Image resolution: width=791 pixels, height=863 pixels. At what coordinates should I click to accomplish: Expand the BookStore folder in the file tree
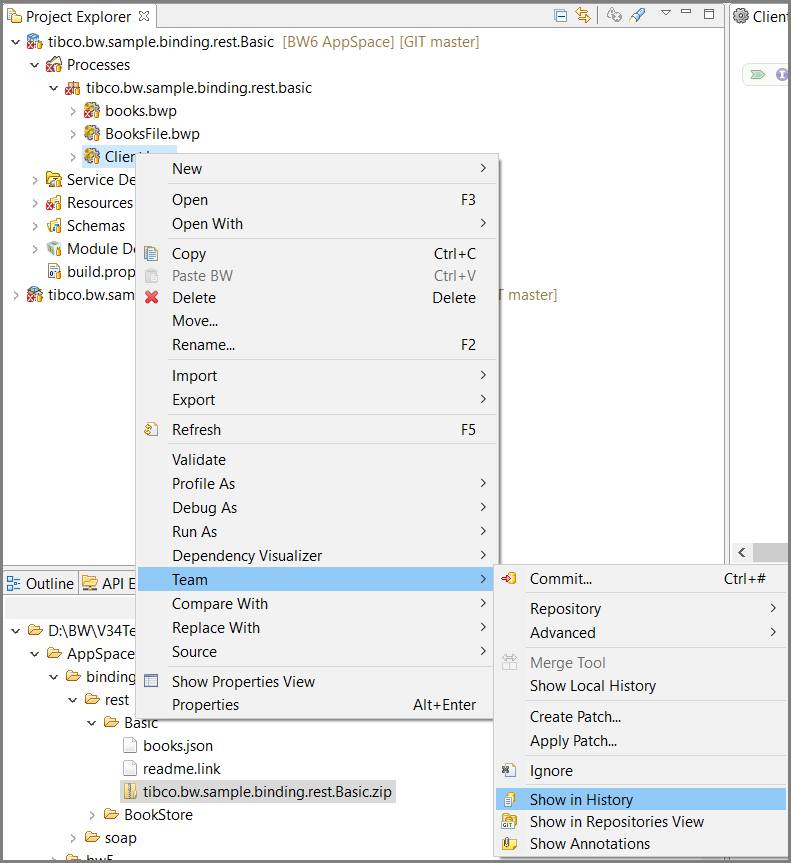coord(92,815)
